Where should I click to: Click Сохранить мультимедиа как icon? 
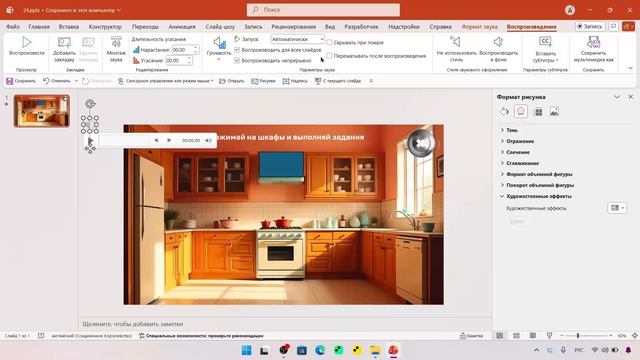point(593,42)
